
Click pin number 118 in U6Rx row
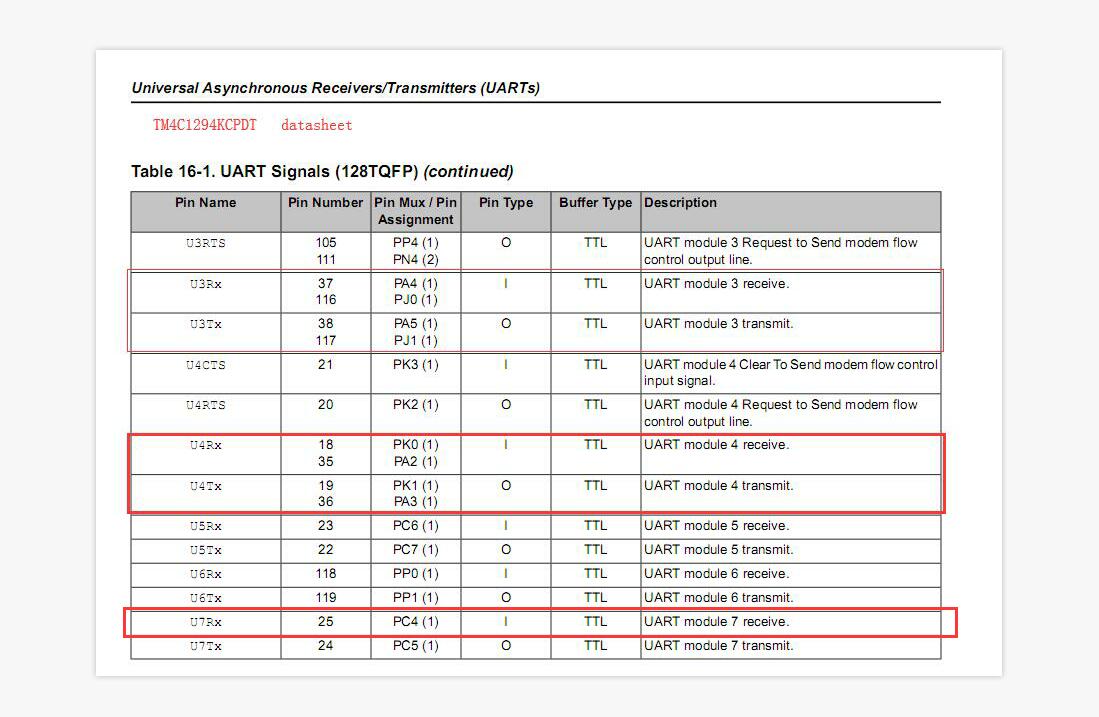click(326, 573)
